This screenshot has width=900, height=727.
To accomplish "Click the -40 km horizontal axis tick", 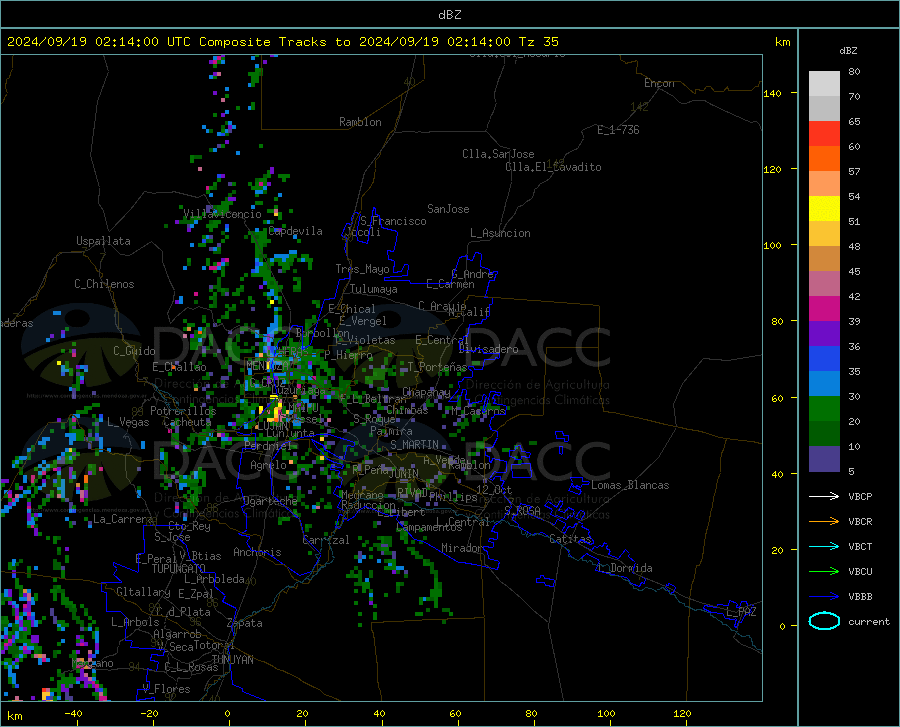I will click(x=73, y=713).
